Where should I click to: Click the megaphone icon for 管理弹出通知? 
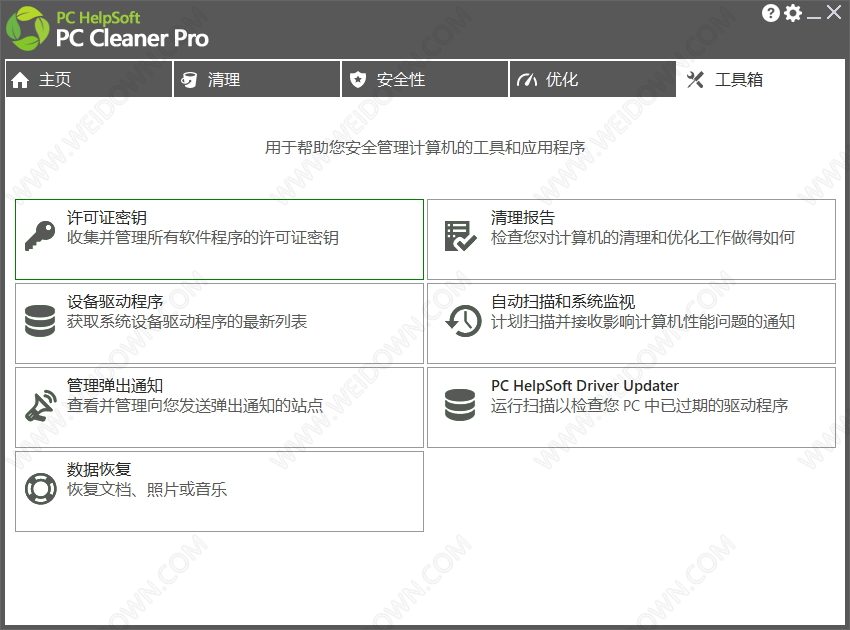[41, 406]
